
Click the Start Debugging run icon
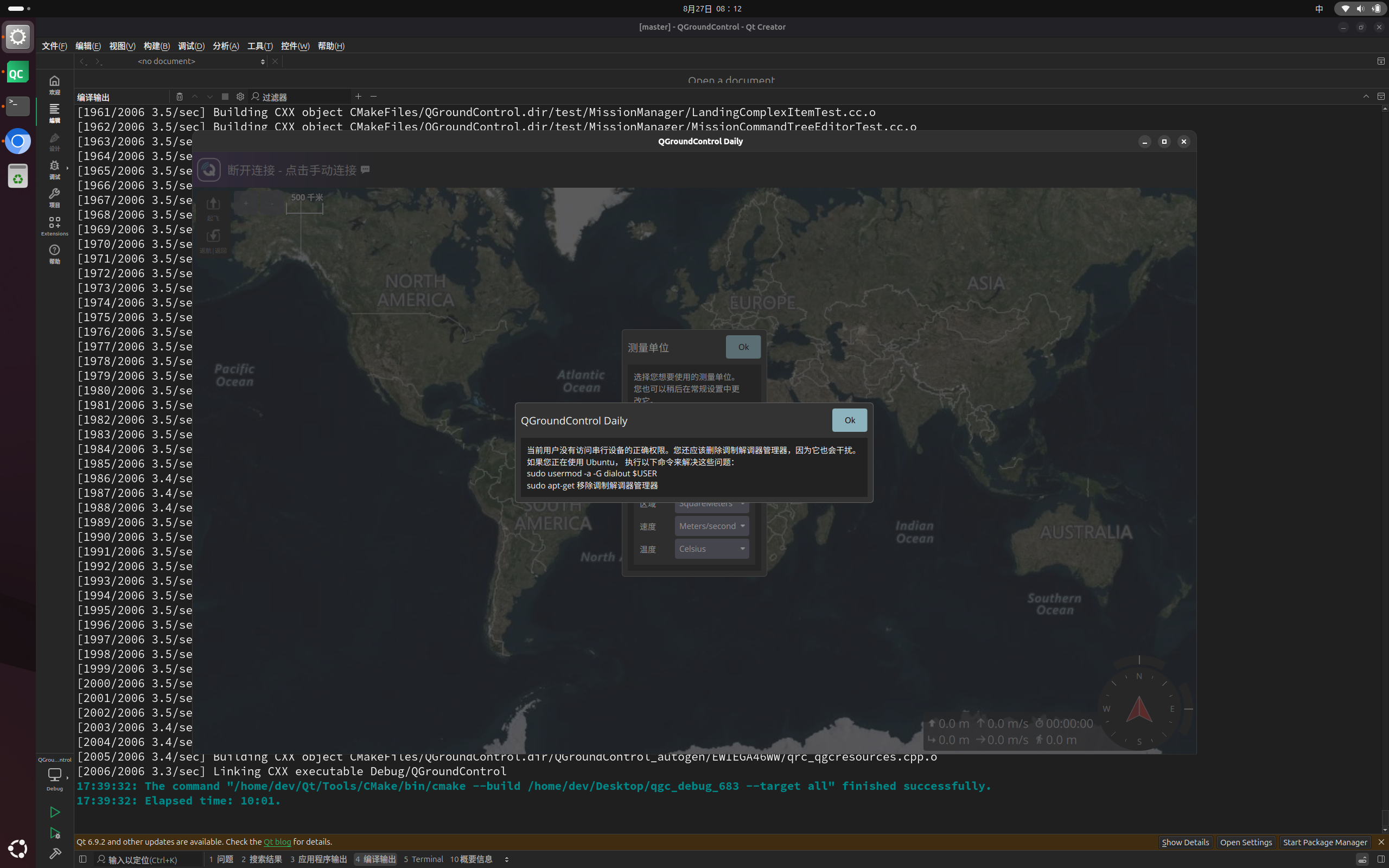54,833
